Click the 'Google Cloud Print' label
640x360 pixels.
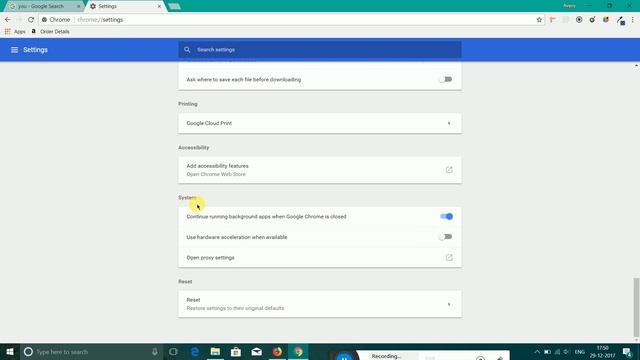[x=209, y=123]
